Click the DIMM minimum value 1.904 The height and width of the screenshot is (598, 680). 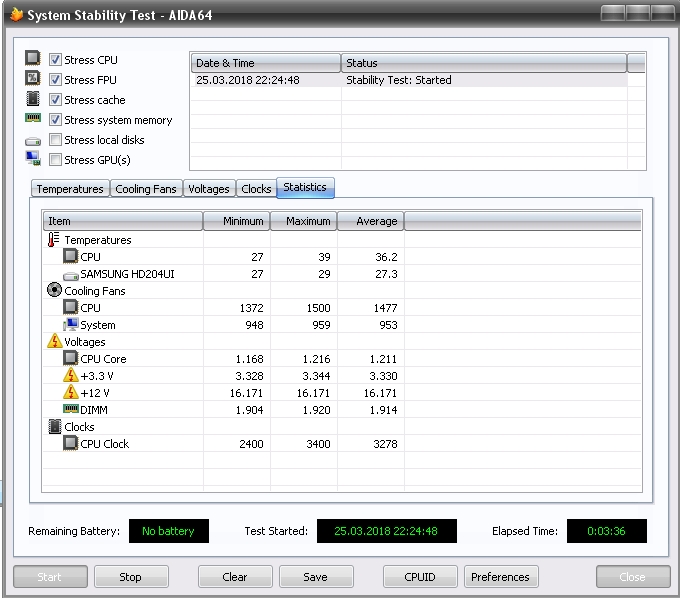click(249, 410)
